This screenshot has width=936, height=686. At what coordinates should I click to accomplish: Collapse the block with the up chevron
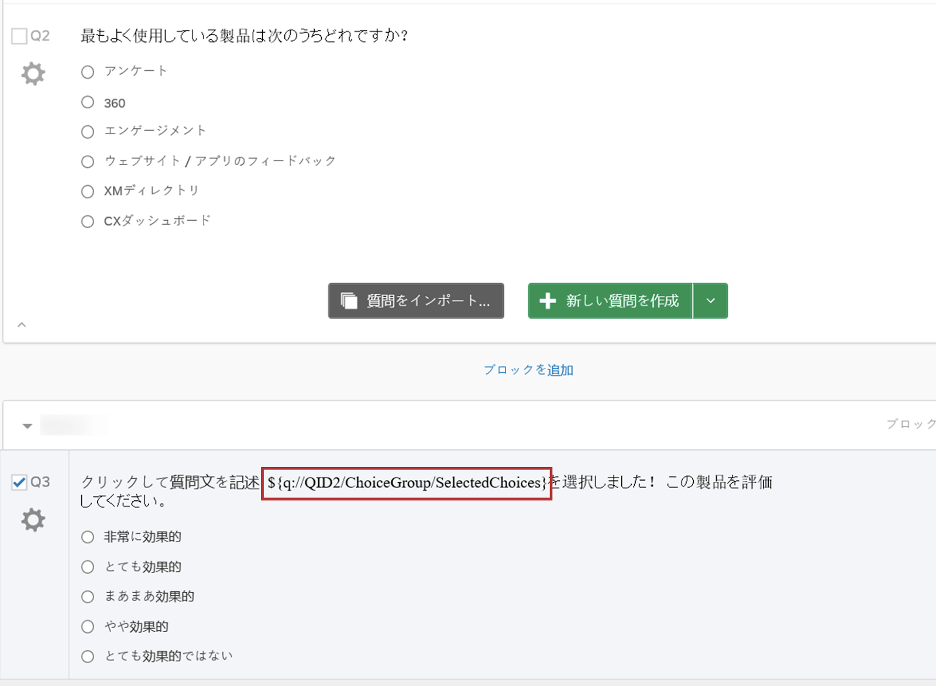pyautogui.click(x=21, y=325)
